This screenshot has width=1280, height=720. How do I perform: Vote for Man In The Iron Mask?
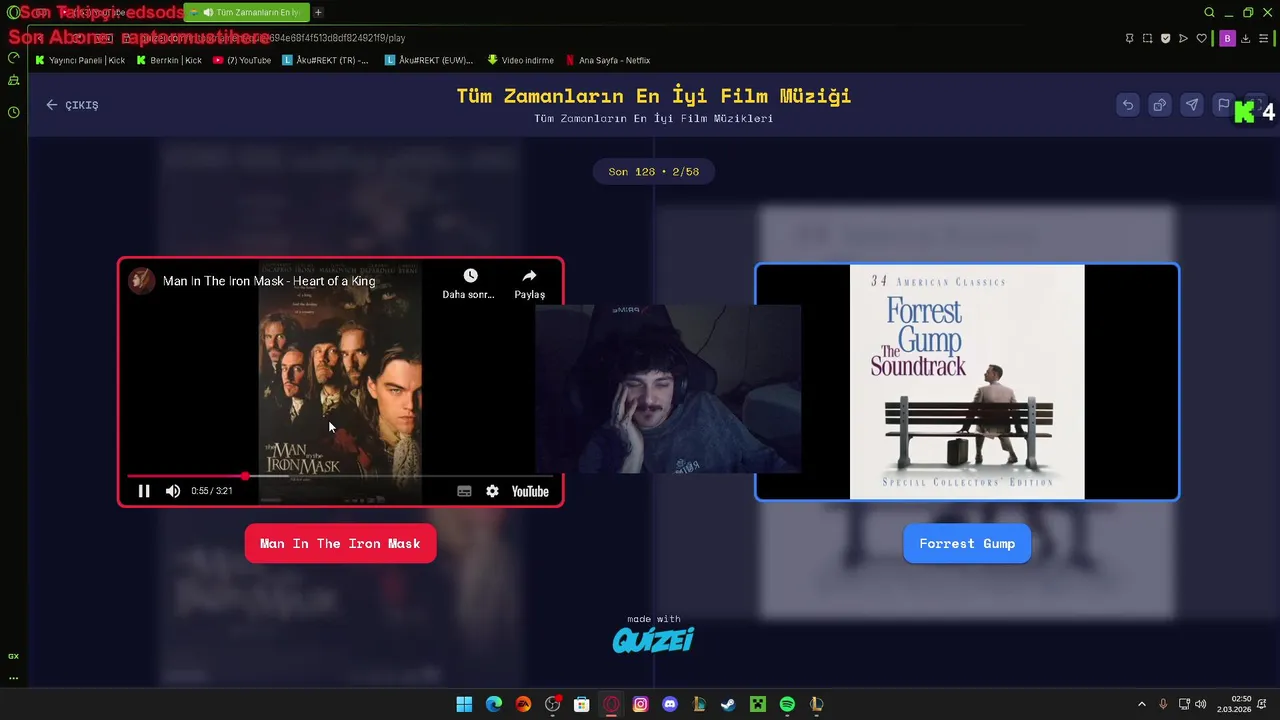[340, 543]
